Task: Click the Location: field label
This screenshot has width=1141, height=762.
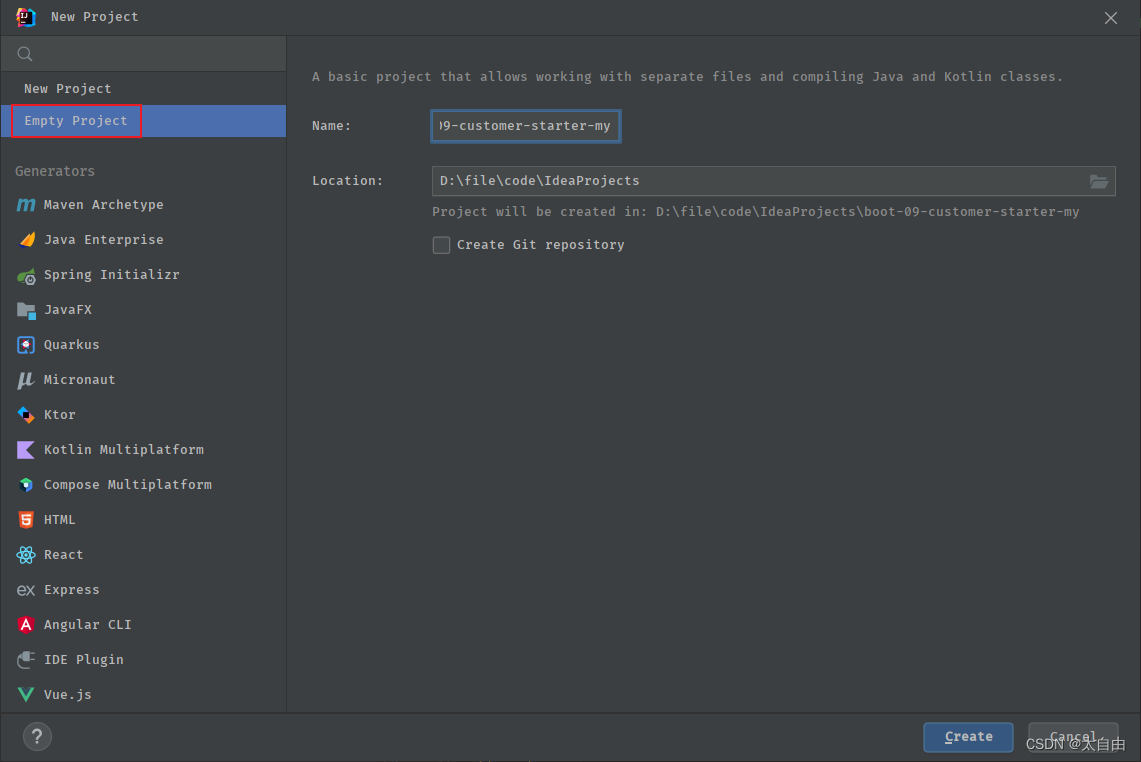Action: [x=348, y=181]
